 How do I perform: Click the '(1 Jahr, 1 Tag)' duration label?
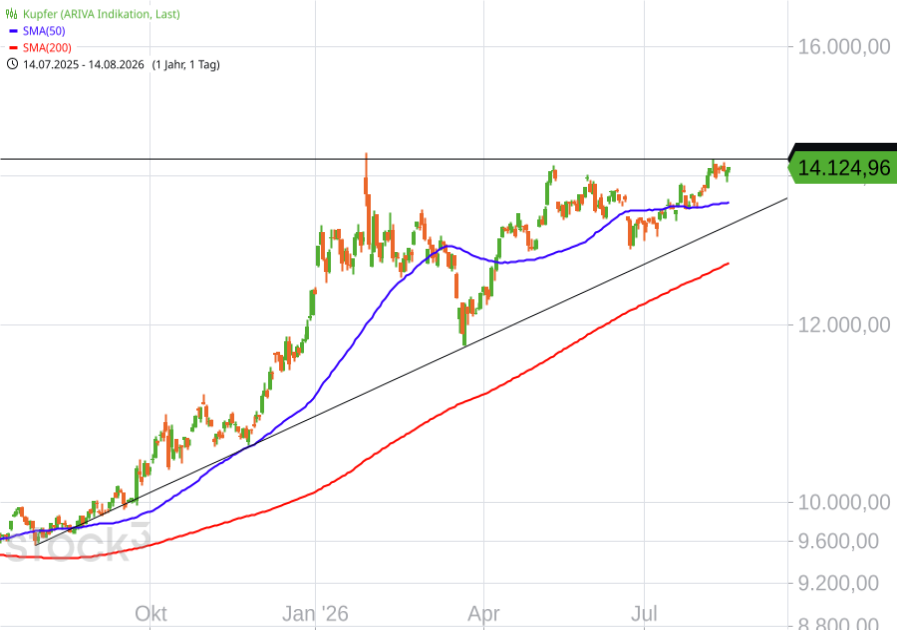pyautogui.click(x=186, y=64)
